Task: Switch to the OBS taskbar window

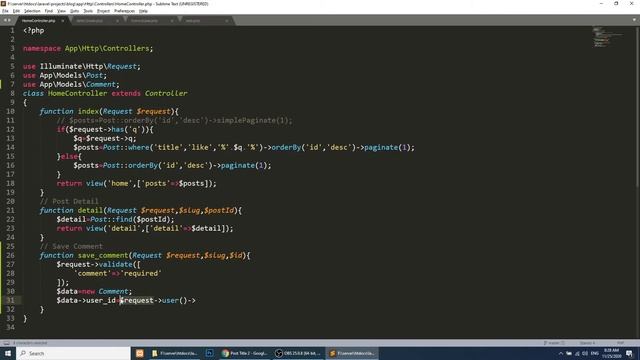Action: (298, 353)
